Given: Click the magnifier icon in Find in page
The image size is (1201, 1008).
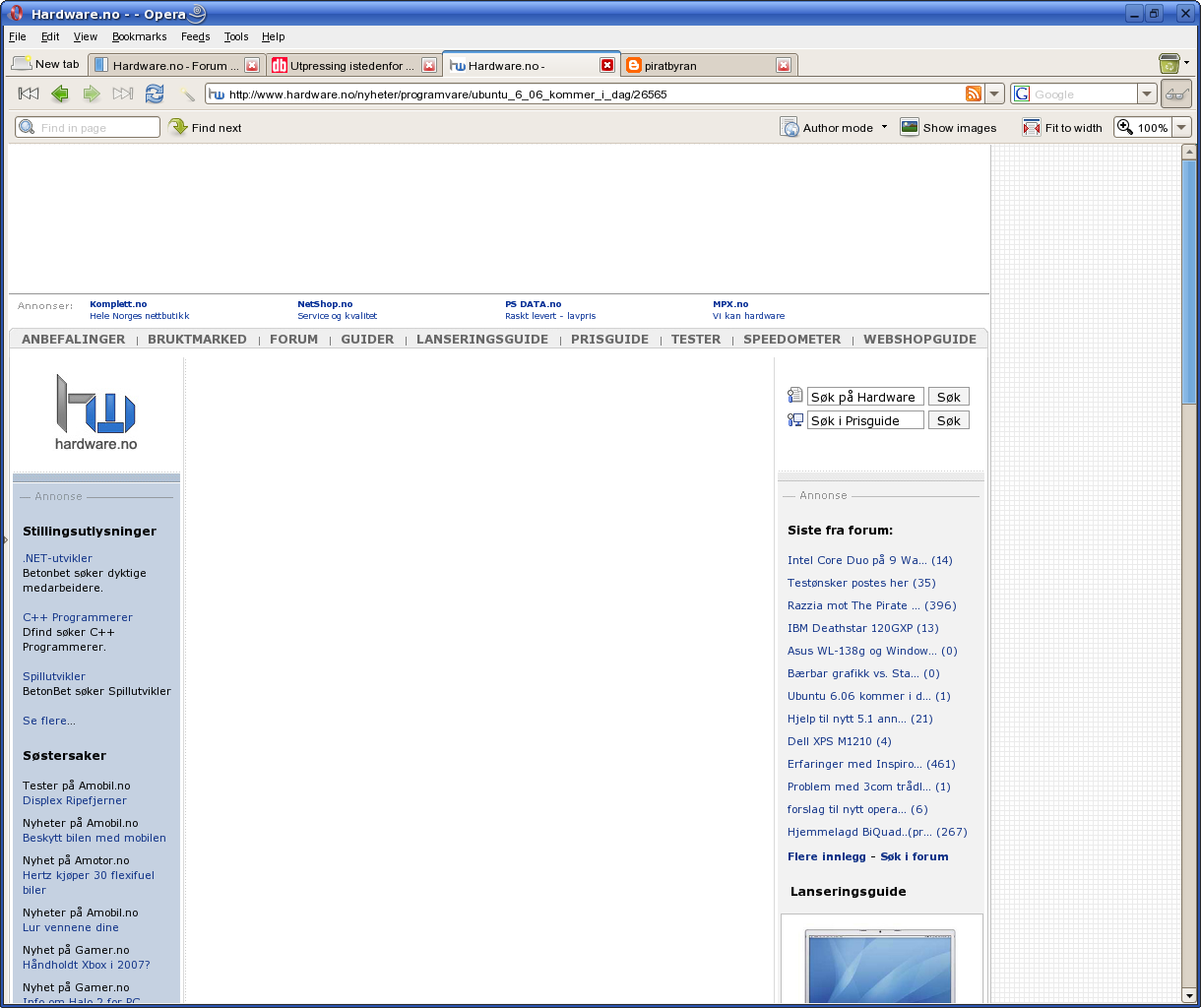Looking at the screenshot, I should (x=28, y=127).
